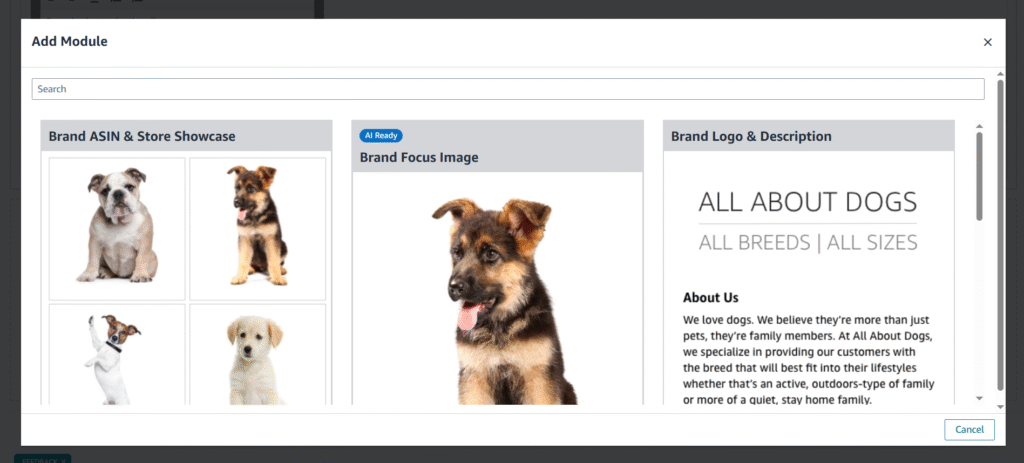The image size is (1024, 463).
Task: Click the AI Ready badge
Action: point(381,136)
